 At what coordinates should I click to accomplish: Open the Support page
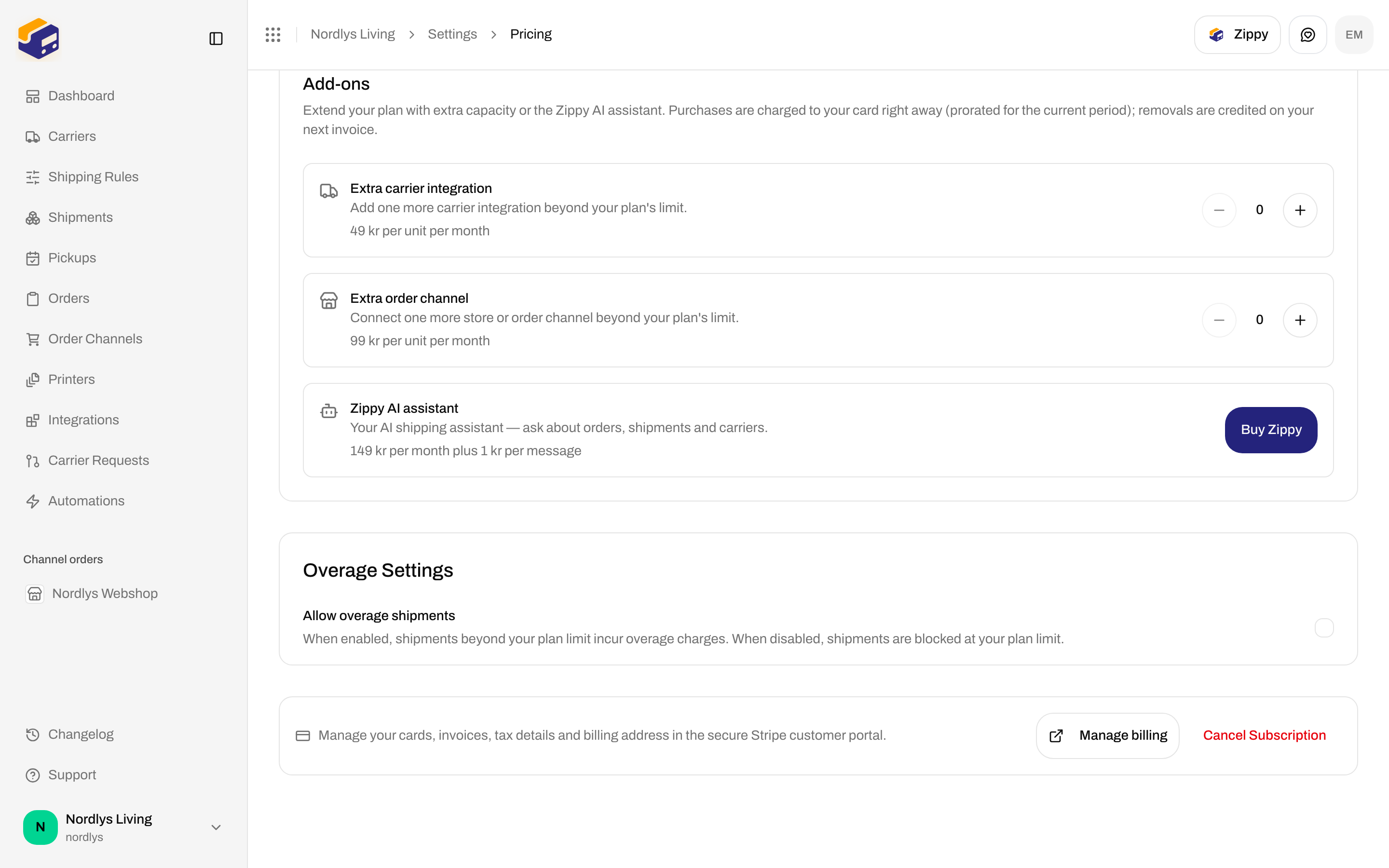point(123,775)
